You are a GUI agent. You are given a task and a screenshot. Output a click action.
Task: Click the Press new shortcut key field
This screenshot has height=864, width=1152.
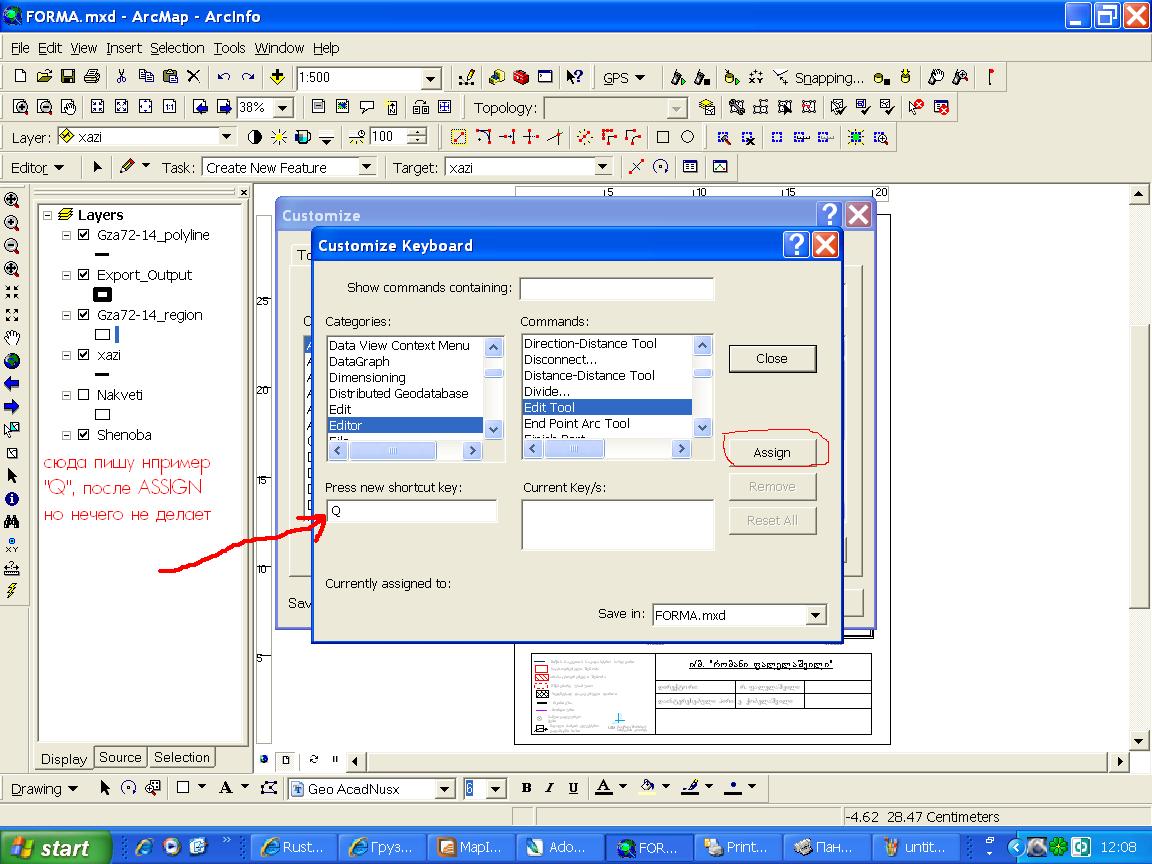411,511
